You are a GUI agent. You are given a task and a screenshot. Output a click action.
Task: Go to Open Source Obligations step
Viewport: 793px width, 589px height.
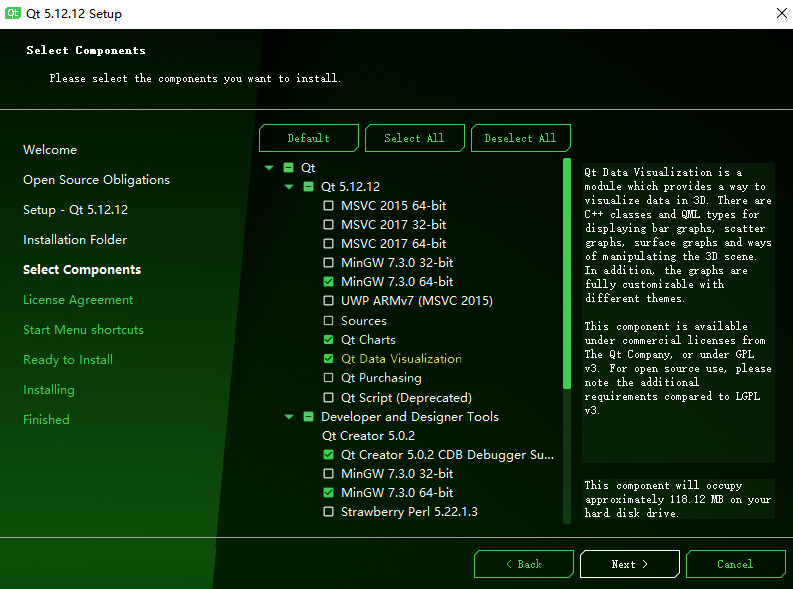(97, 180)
